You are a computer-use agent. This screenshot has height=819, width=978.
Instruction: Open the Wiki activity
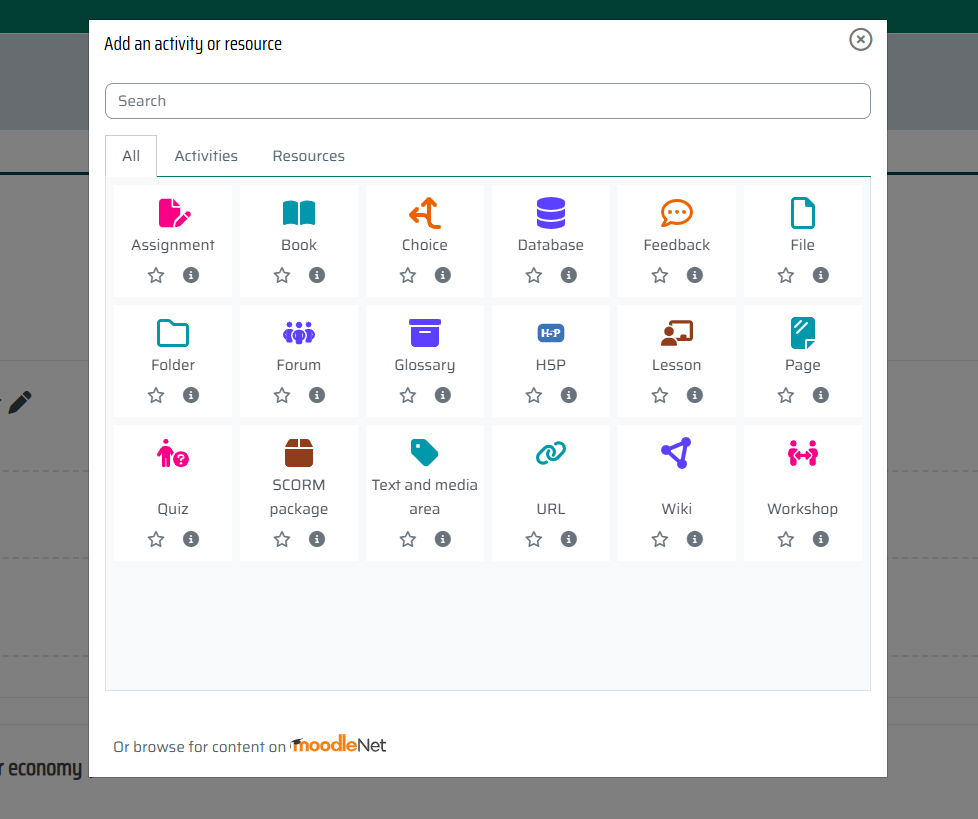coord(676,453)
